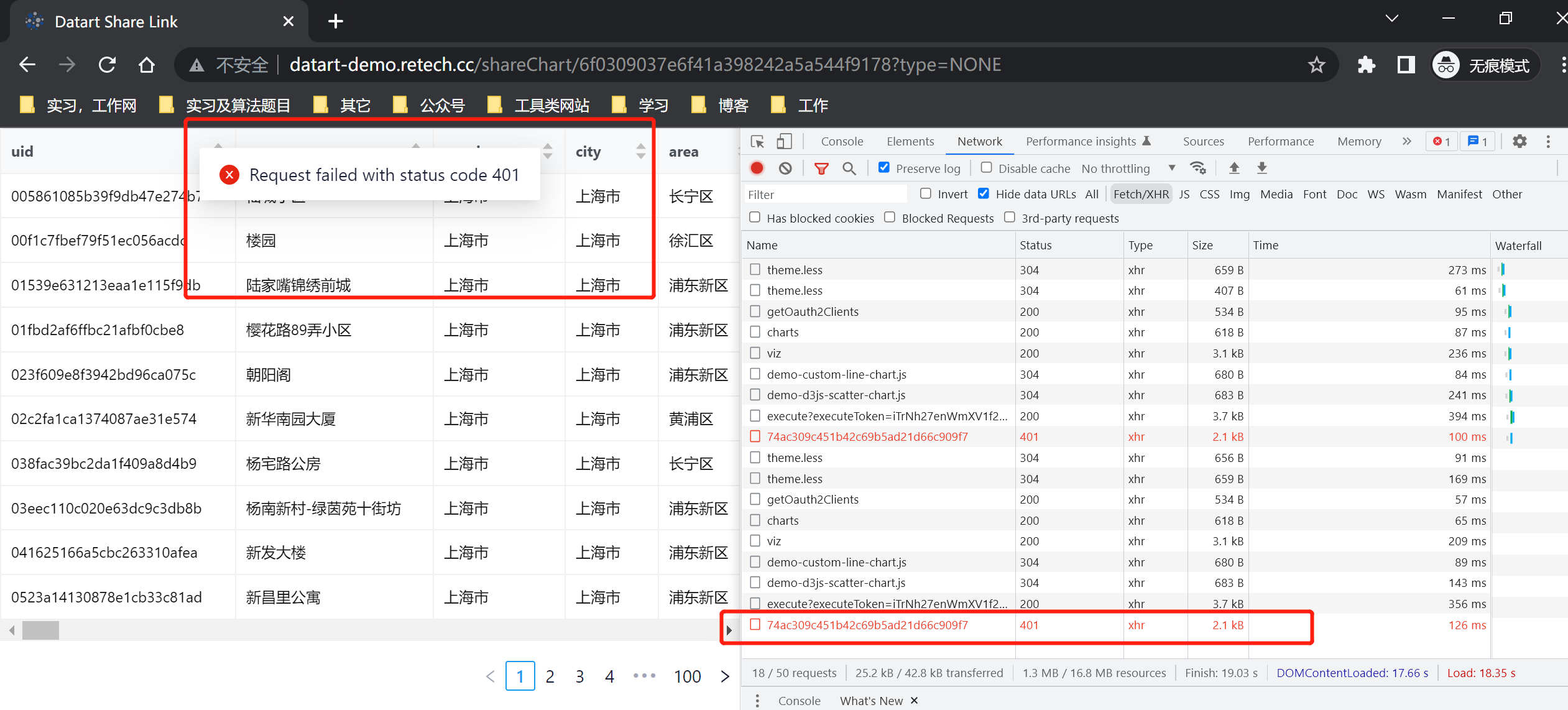
Task: Expand the more tools chevron in DevTools
Action: [x=1406, y=141]
